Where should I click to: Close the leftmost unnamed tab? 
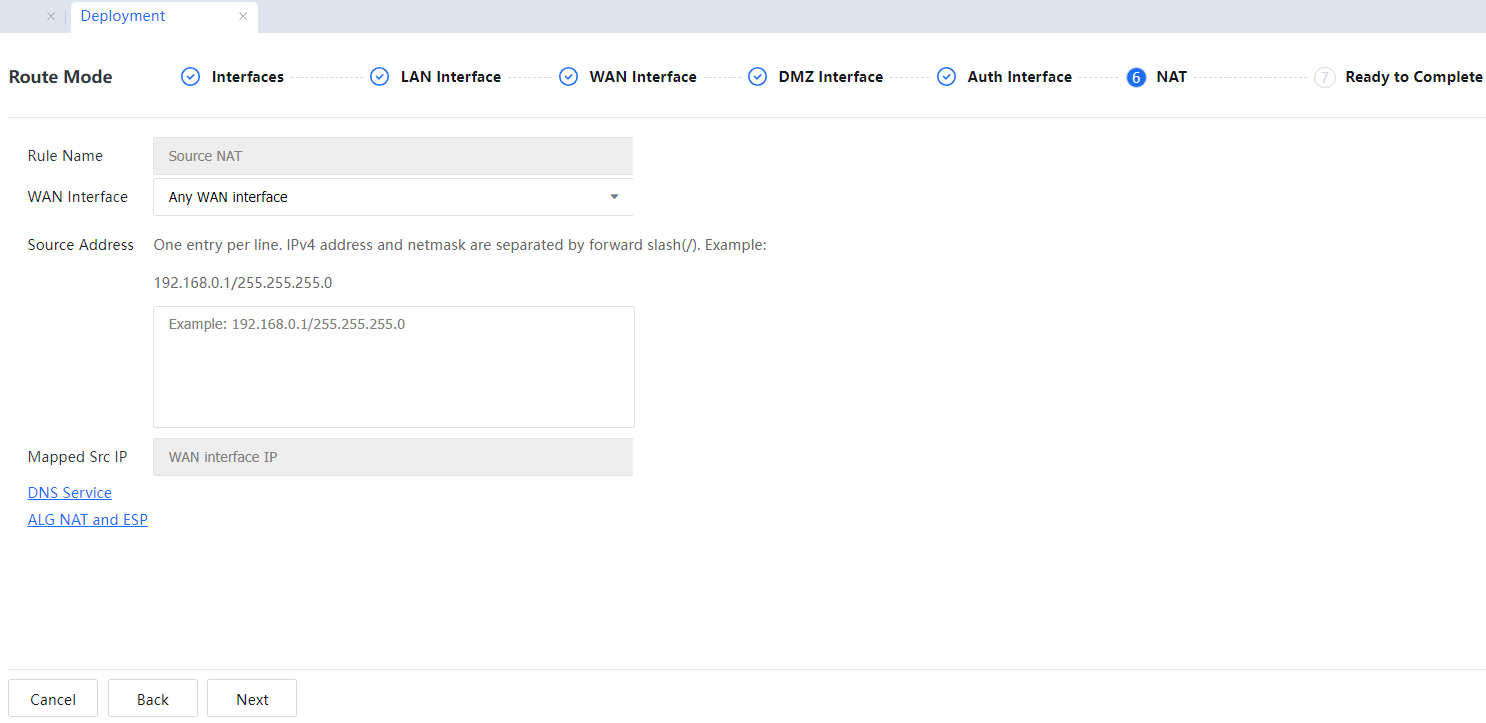(51, 16)
